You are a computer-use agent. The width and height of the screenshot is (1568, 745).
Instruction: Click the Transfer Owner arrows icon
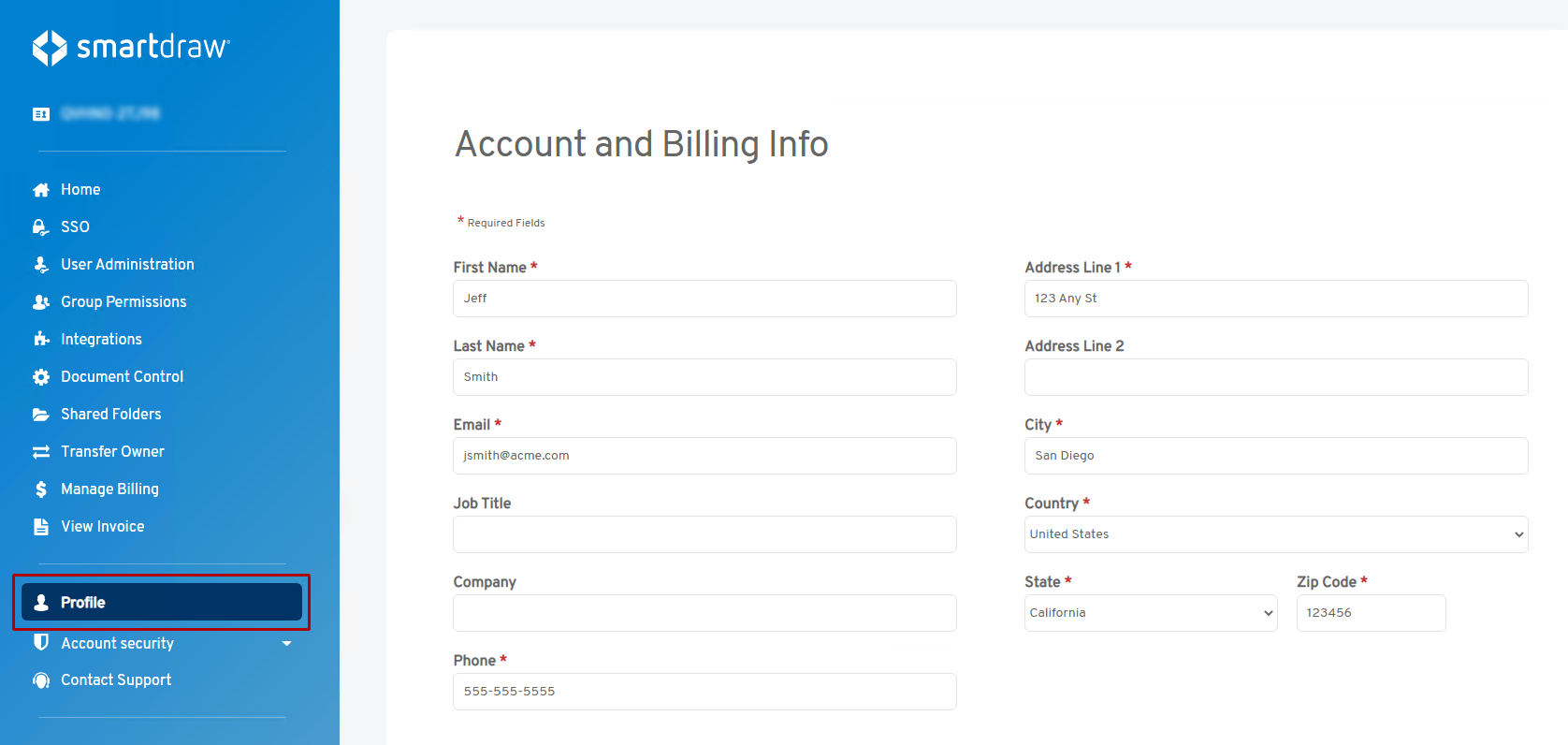41,452
